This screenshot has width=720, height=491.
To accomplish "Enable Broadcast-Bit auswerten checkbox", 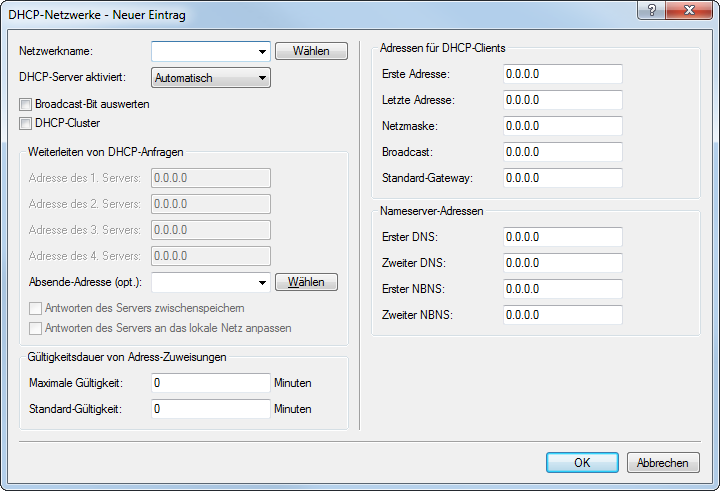I will click(26, 103).
